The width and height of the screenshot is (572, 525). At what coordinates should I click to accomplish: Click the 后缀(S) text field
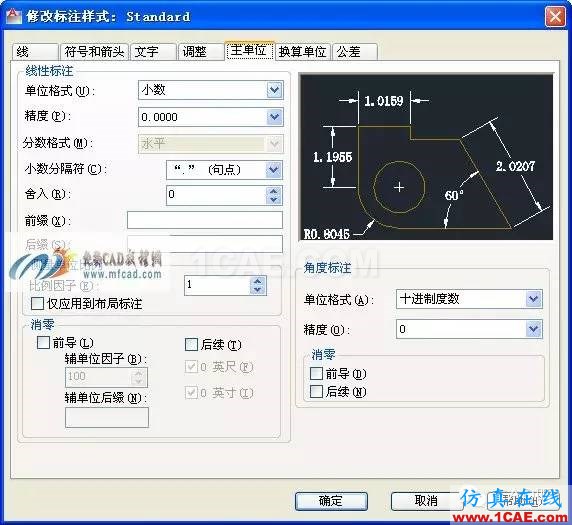[x=205, y=244]
